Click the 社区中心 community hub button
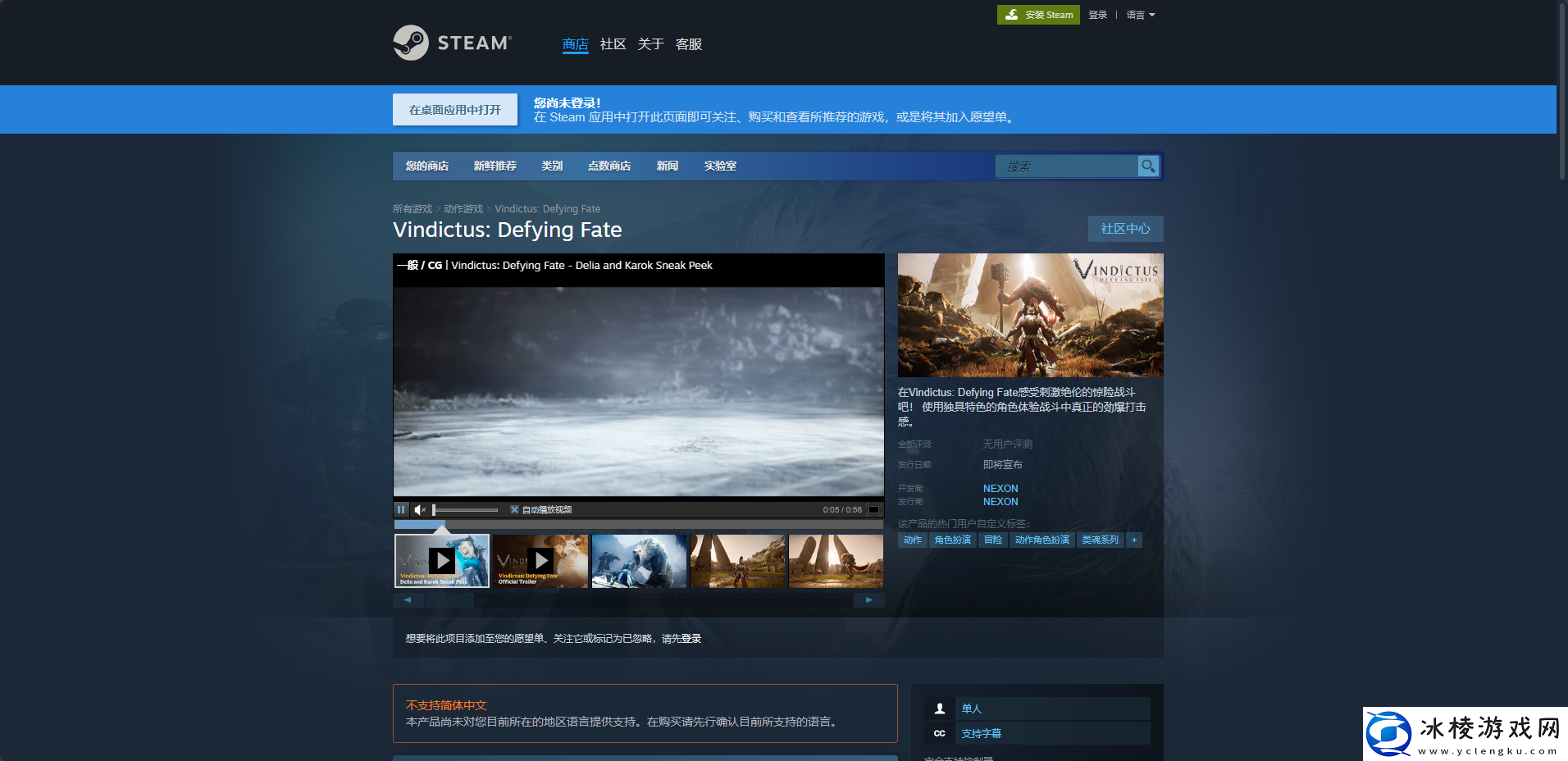The image size is (1568, 761). point(1125,229)
